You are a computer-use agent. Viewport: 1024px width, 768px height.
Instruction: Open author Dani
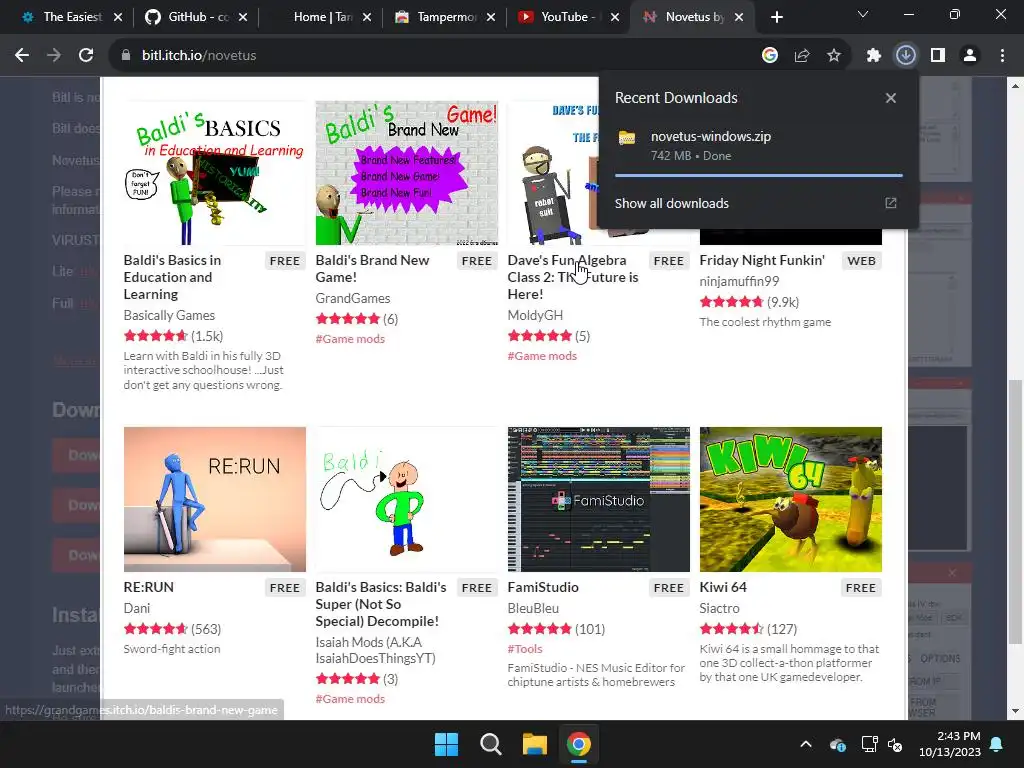click(136, 609)
